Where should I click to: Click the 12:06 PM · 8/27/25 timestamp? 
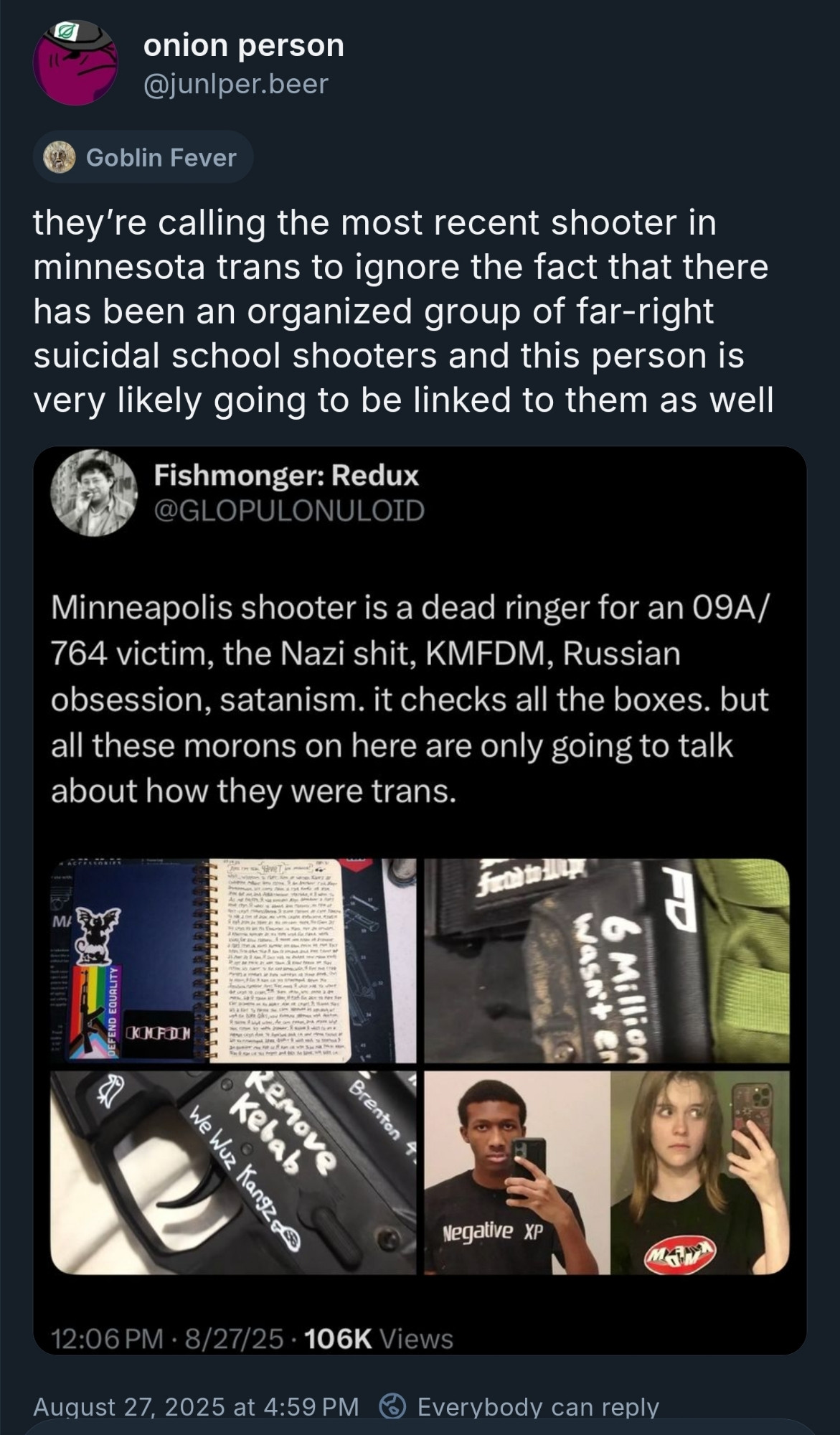click(167, 1339)
